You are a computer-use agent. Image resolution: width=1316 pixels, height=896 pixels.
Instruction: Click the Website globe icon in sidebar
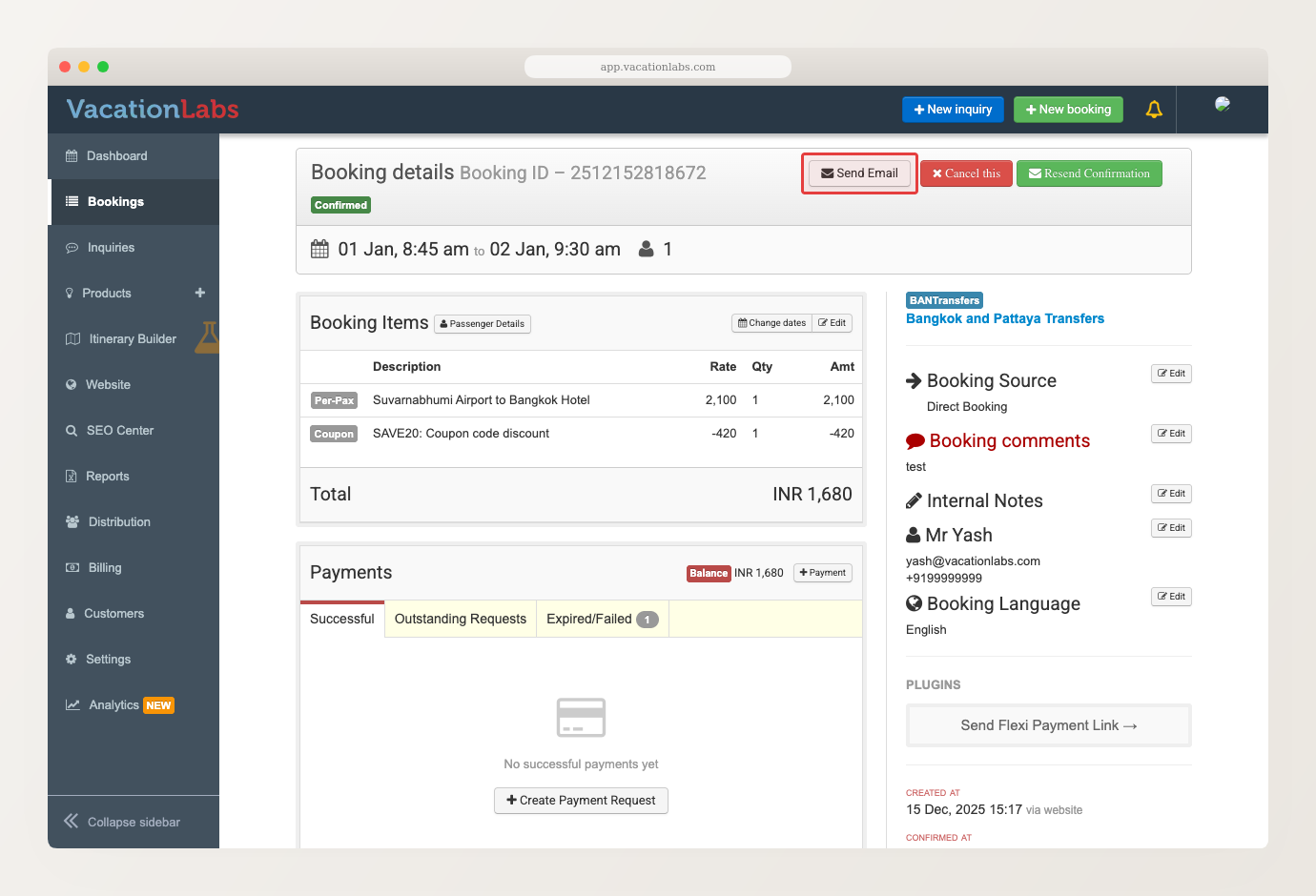(x=72, y=385)
